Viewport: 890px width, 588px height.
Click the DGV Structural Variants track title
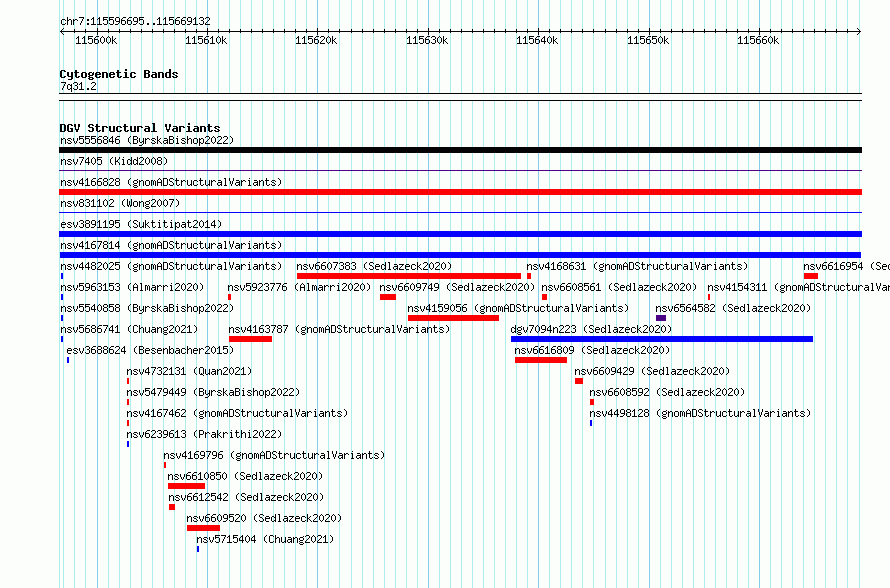click(140, 128)
